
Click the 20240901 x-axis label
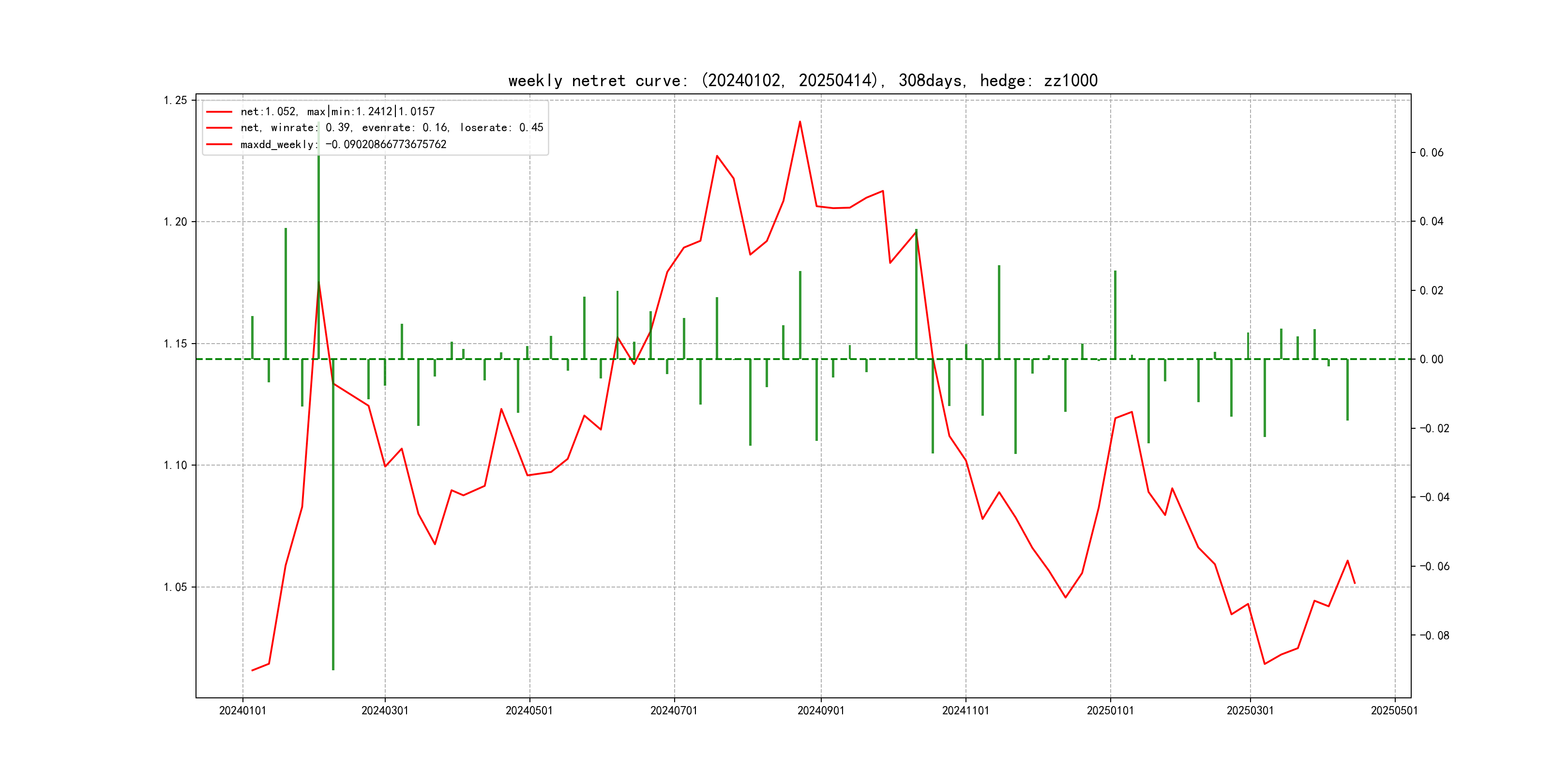pyautogui.click(x=820, y=710)
